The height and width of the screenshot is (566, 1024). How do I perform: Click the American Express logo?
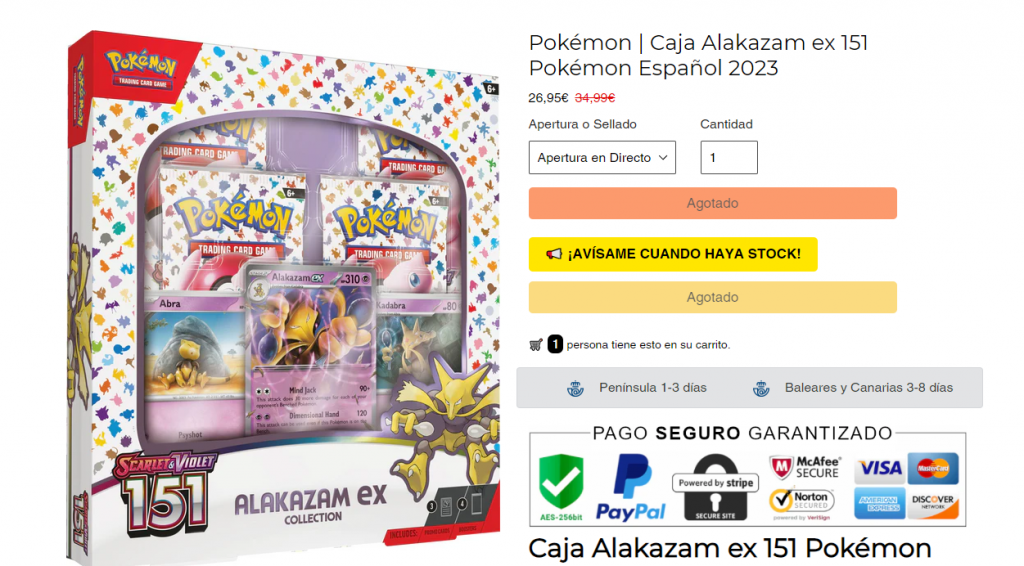tap(879, 503)
